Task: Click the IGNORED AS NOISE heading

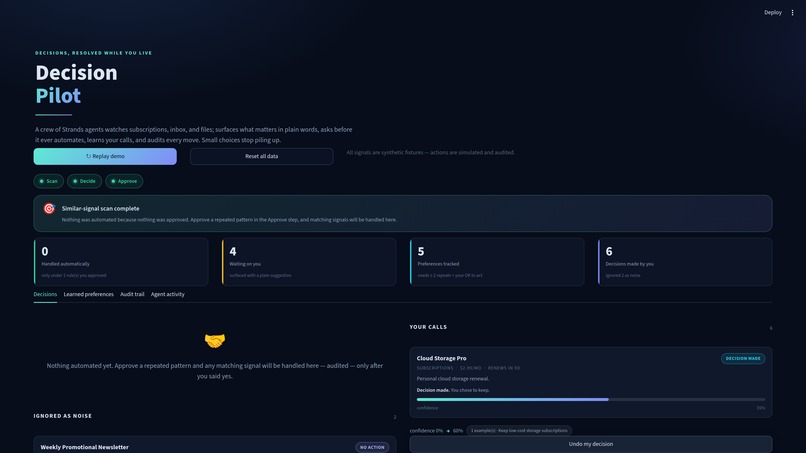Action: (63, 416)
